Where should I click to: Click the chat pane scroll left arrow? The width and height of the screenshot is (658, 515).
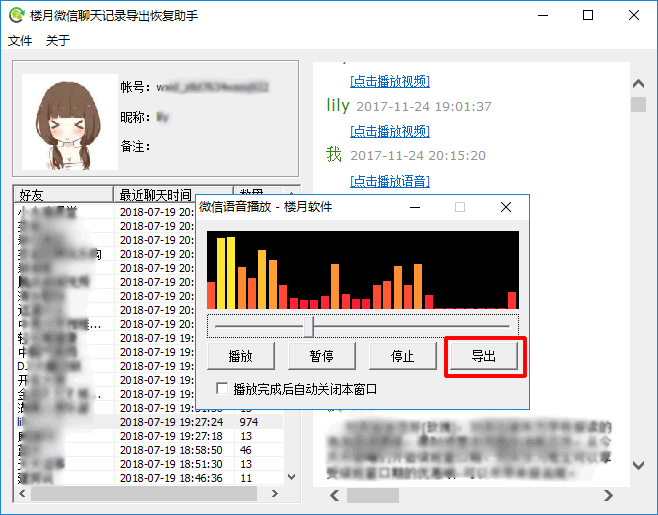pyautogui.click(x=334, y=496)
